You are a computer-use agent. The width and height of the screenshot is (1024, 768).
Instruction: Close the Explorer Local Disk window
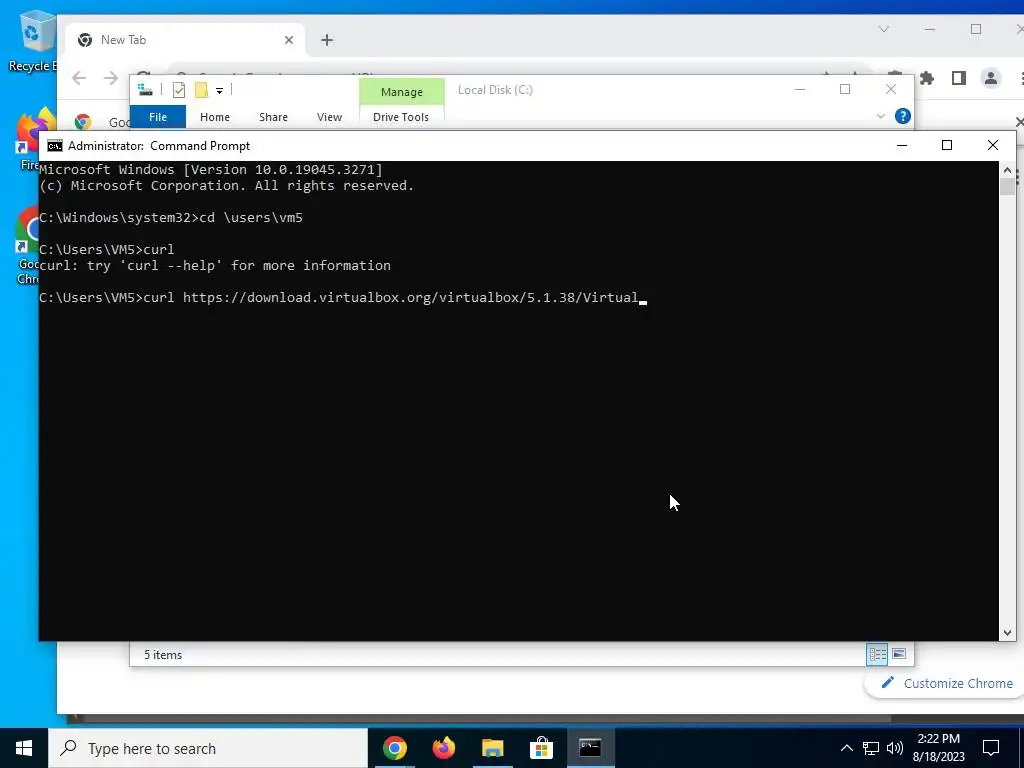[891, 89]
